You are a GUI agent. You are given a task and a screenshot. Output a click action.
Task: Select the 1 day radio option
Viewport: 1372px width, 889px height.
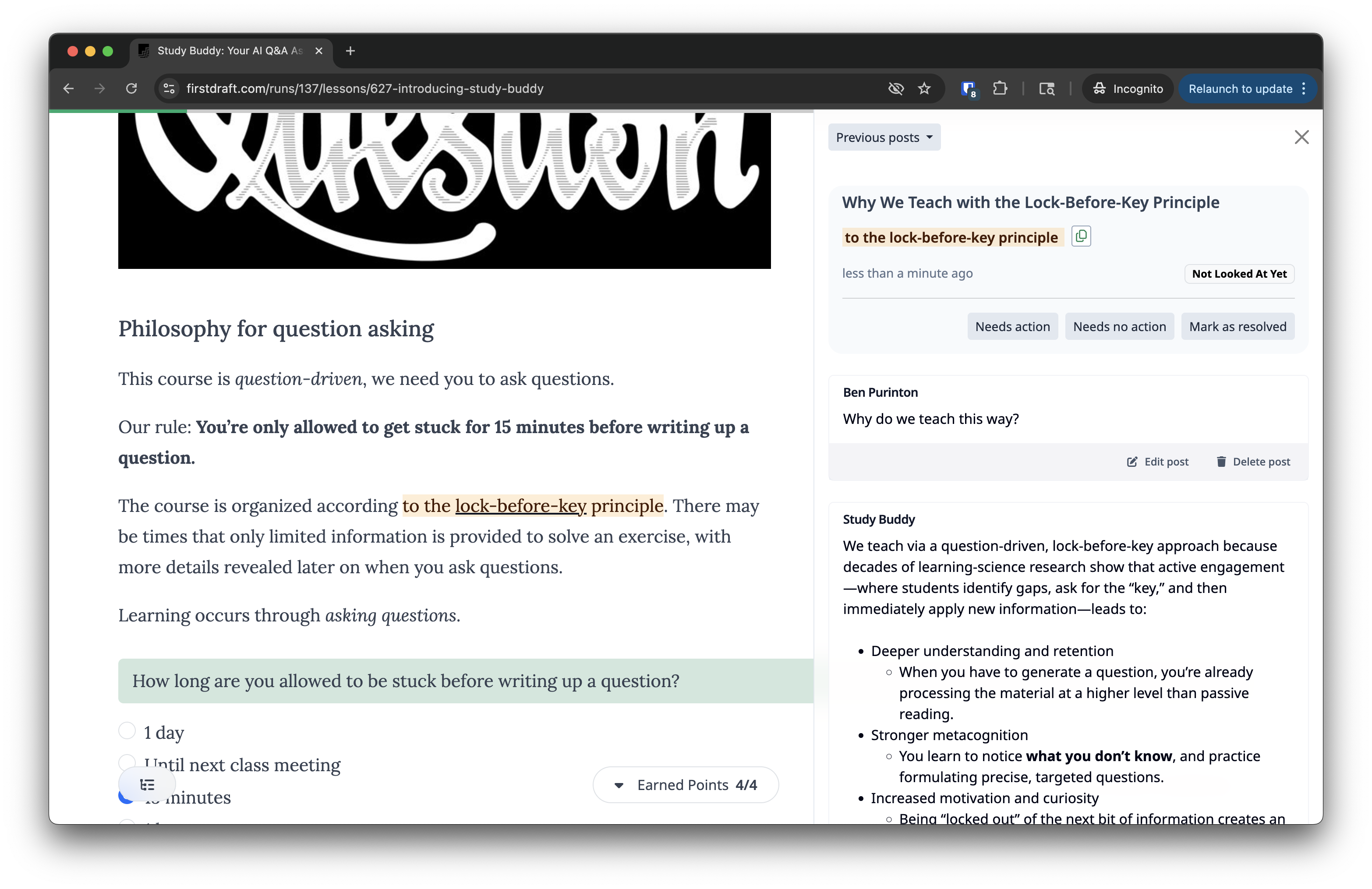pos(127,730)
